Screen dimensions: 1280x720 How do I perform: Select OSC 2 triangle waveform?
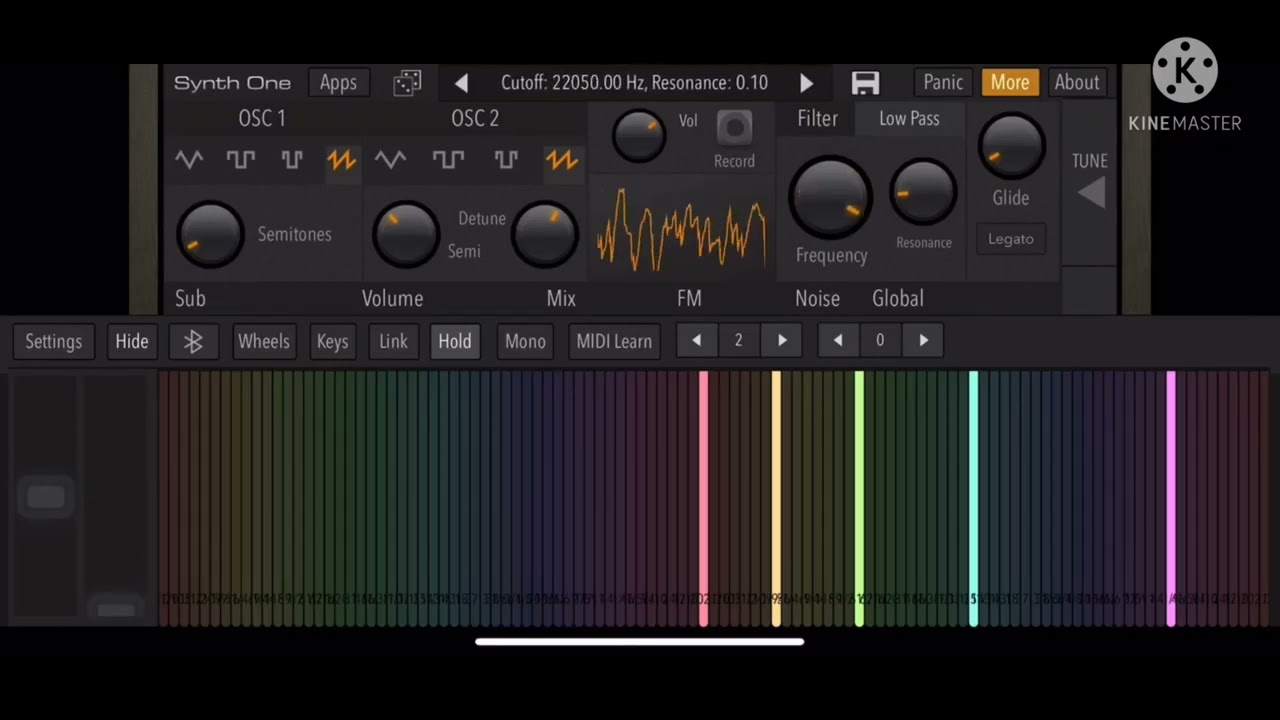click(390, 159)
